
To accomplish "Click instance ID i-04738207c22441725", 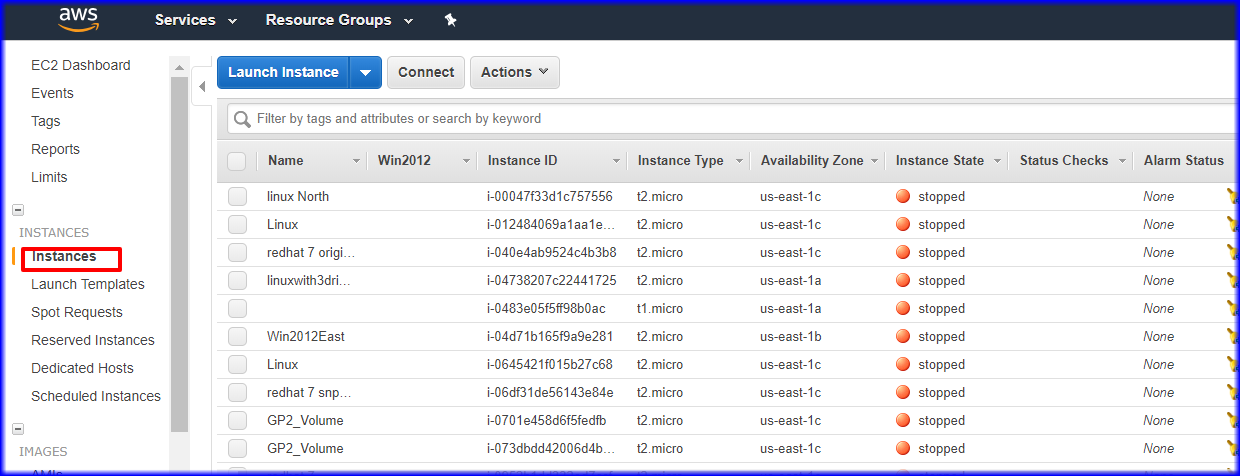I will coord(552,281).
